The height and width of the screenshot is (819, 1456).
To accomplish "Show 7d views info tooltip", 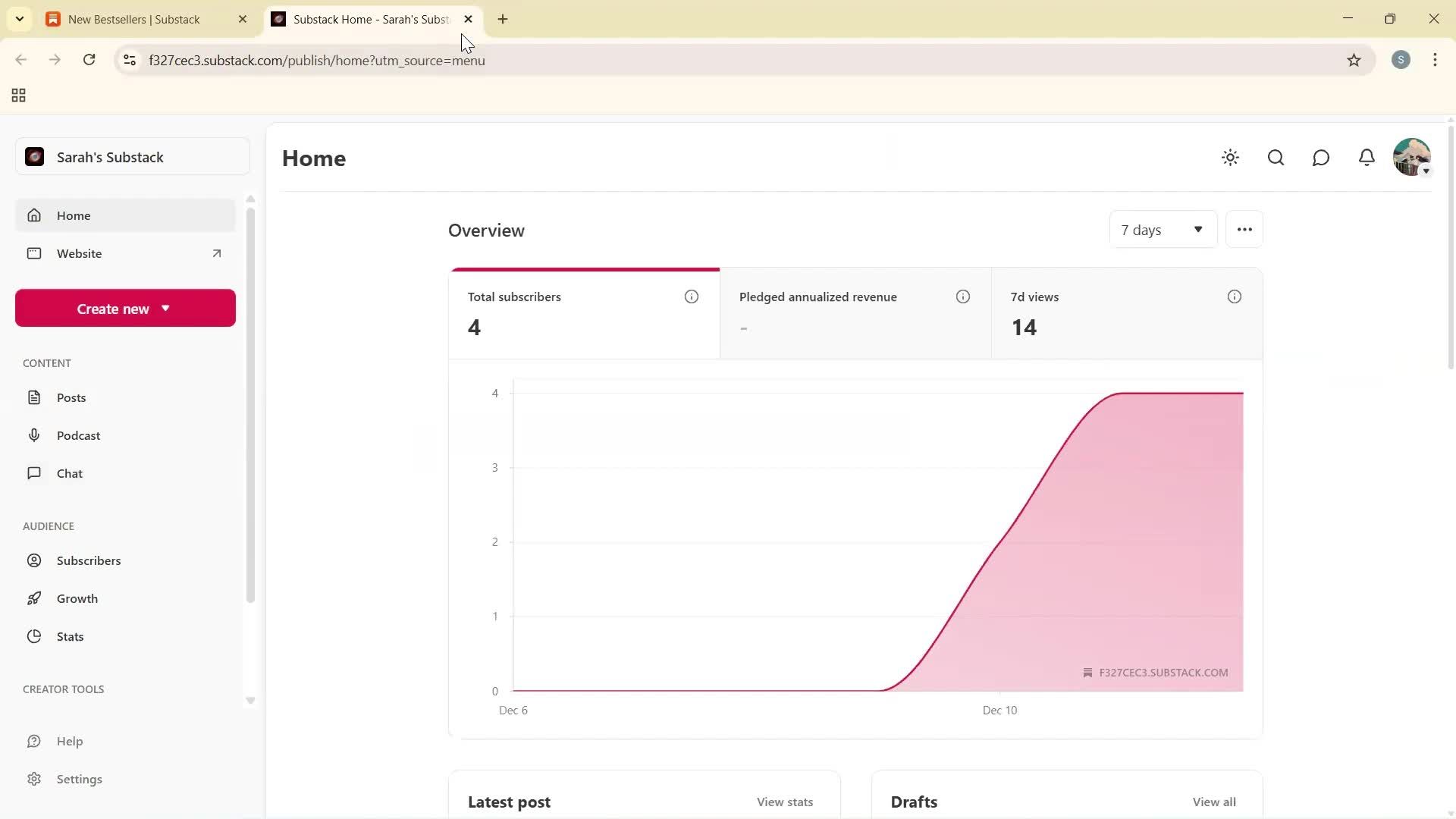I will pyautogui.click(x=1234, y=297).
